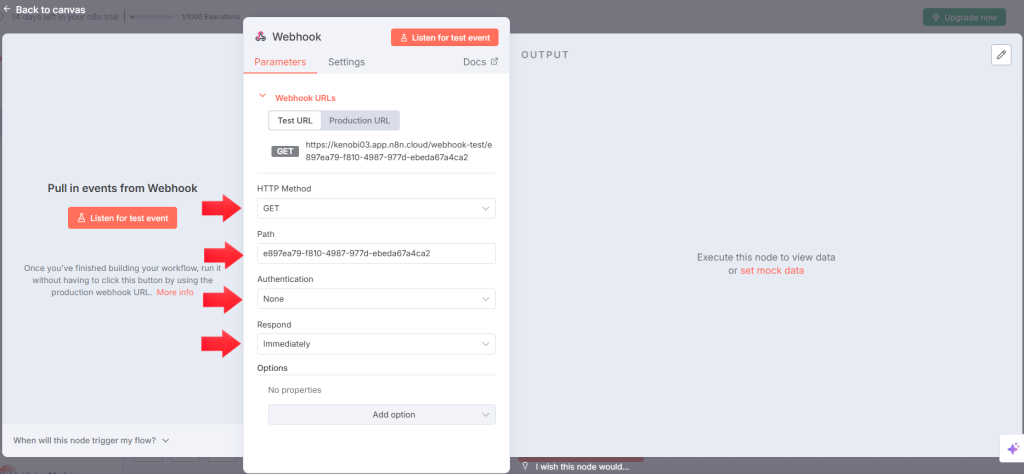
Task: Click the lightbulb I wish this node would
Action: [575, 467]
